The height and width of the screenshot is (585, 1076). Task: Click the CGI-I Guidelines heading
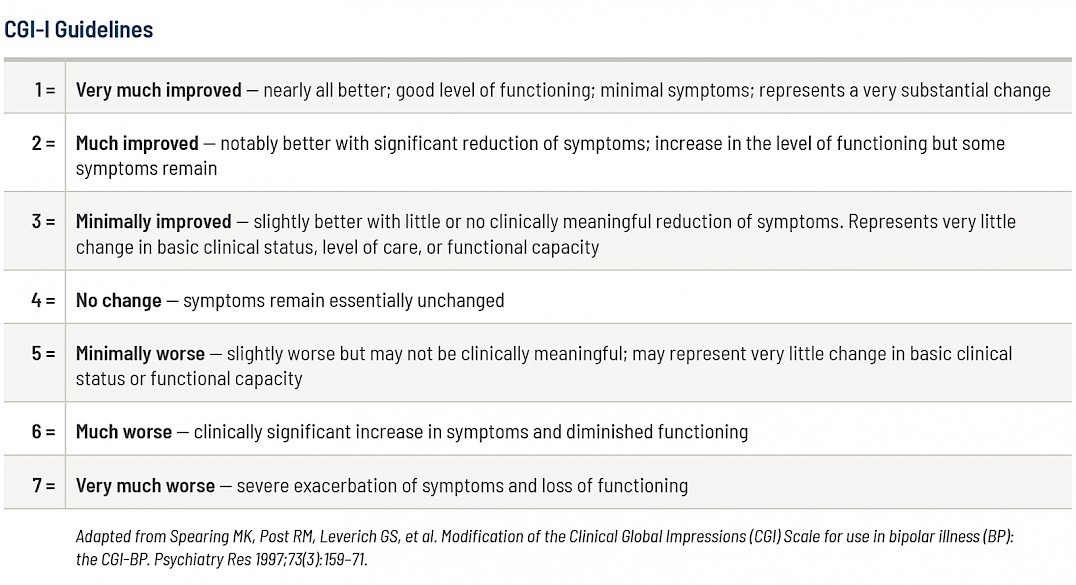point(79,30)
